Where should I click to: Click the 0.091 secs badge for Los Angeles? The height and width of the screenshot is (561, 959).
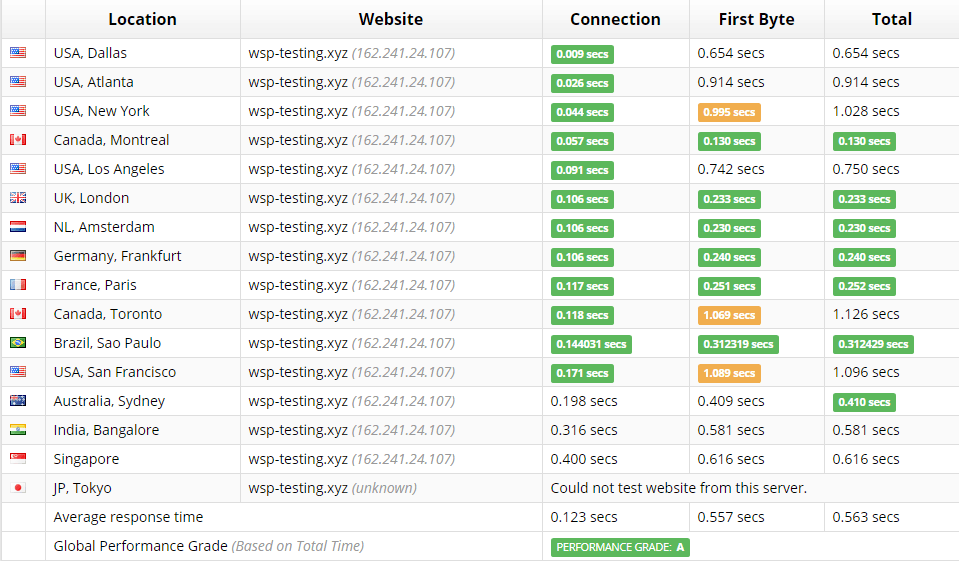(582, 170)
